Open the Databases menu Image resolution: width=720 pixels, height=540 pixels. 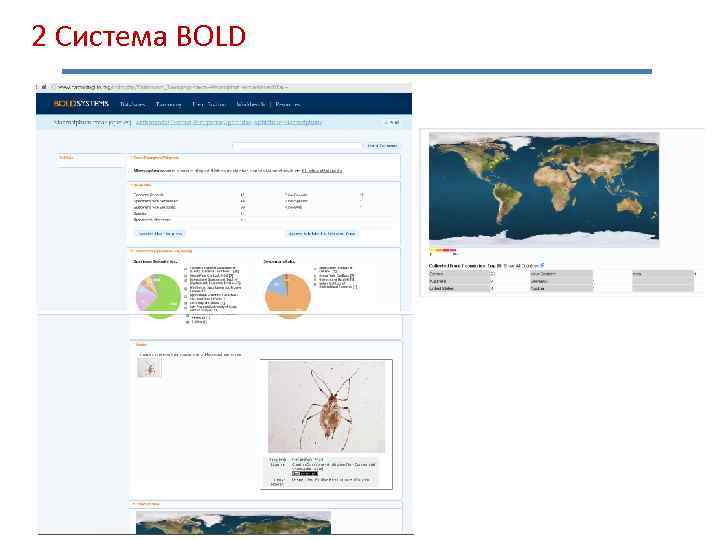click(133, 104)
